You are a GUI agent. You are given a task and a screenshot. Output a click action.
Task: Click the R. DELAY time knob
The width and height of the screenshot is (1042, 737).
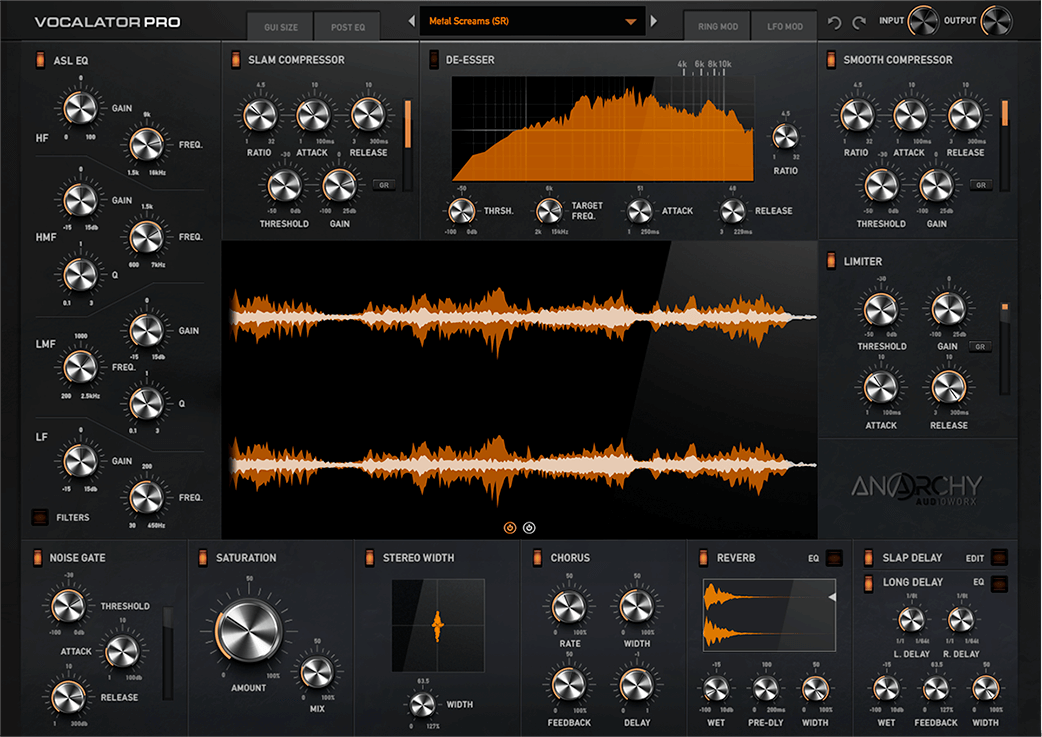point(961,620)
